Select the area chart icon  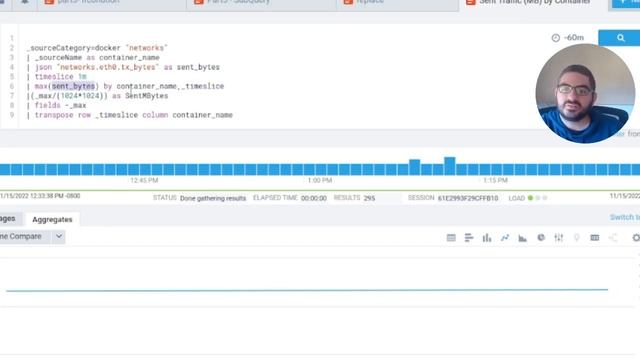[x=522, y=238]
